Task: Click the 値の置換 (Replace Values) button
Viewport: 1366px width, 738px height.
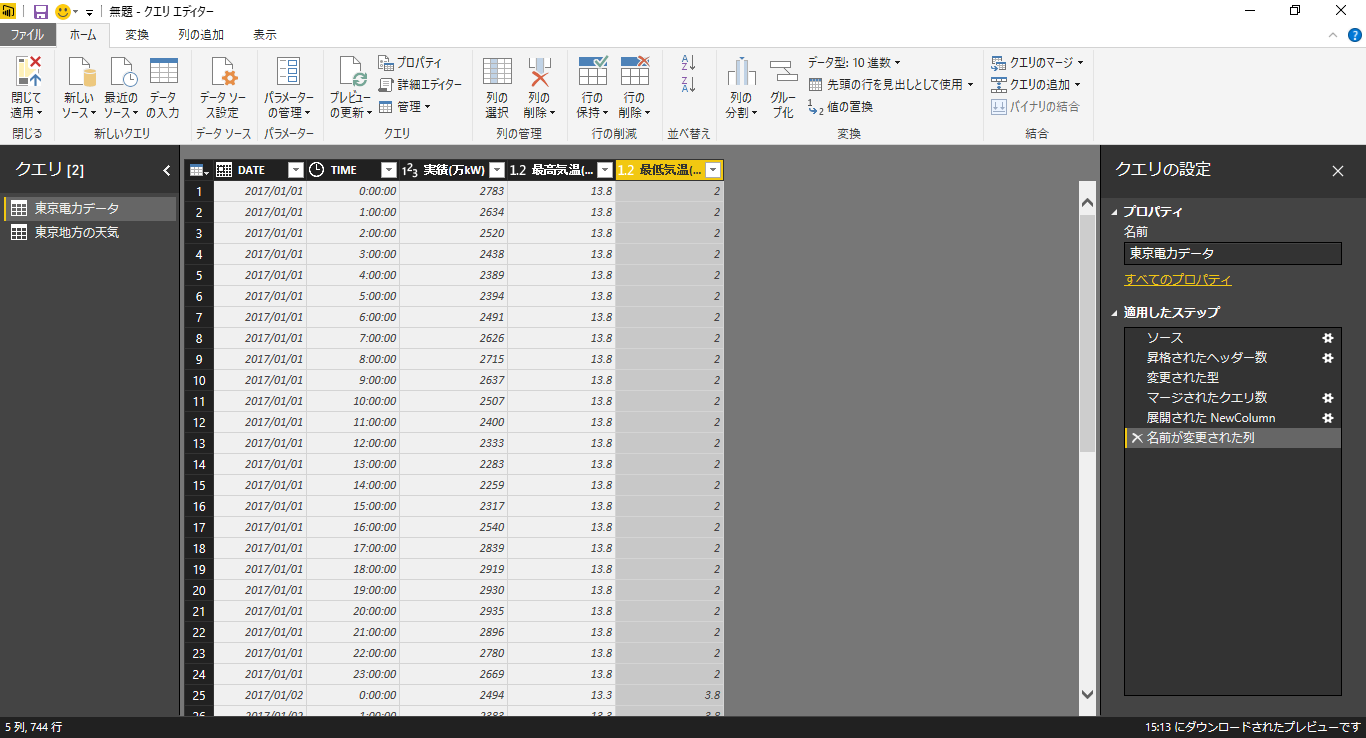Action: (x=841, y=106)
